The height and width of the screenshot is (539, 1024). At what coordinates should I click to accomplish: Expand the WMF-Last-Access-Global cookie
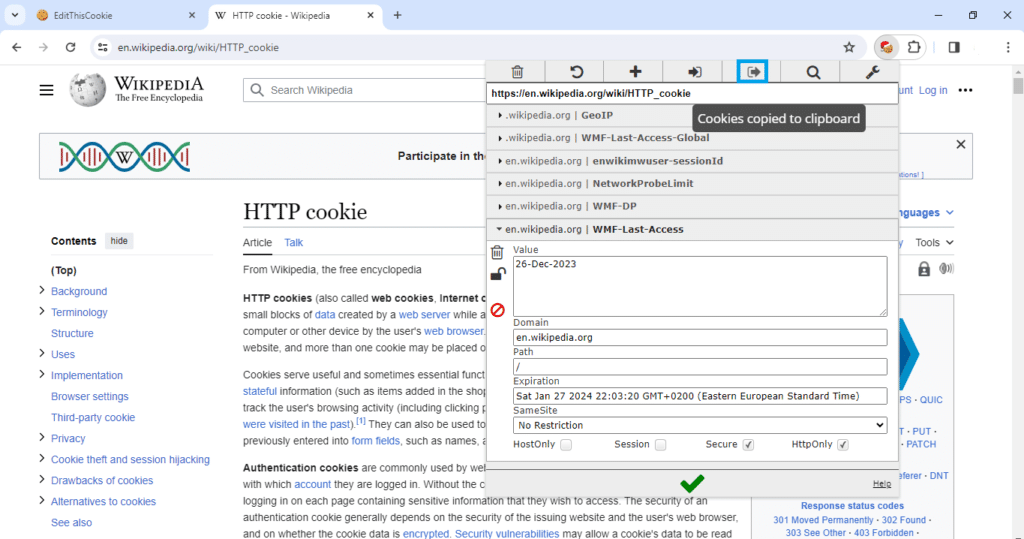[692, 138]
